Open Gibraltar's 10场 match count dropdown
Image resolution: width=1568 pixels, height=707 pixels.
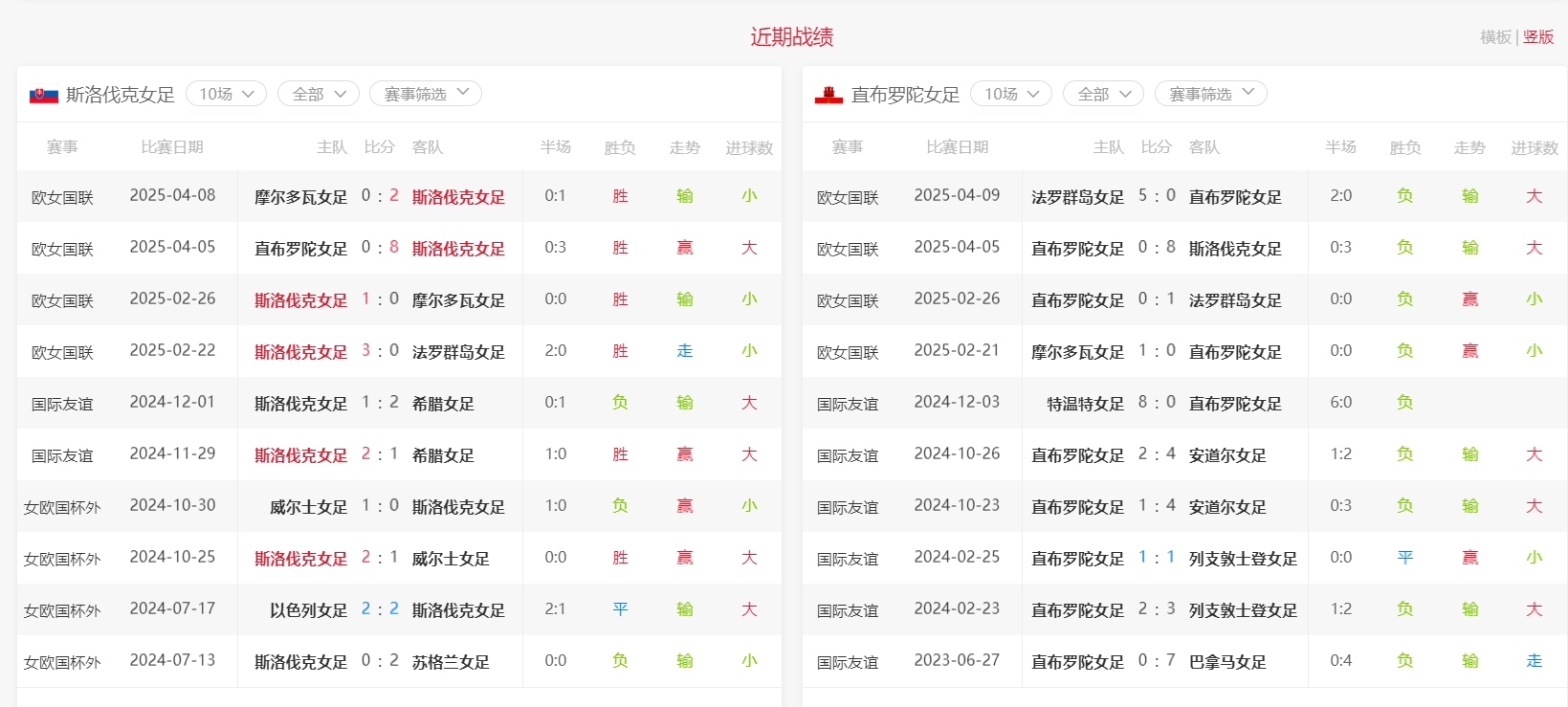(1010, 94)
